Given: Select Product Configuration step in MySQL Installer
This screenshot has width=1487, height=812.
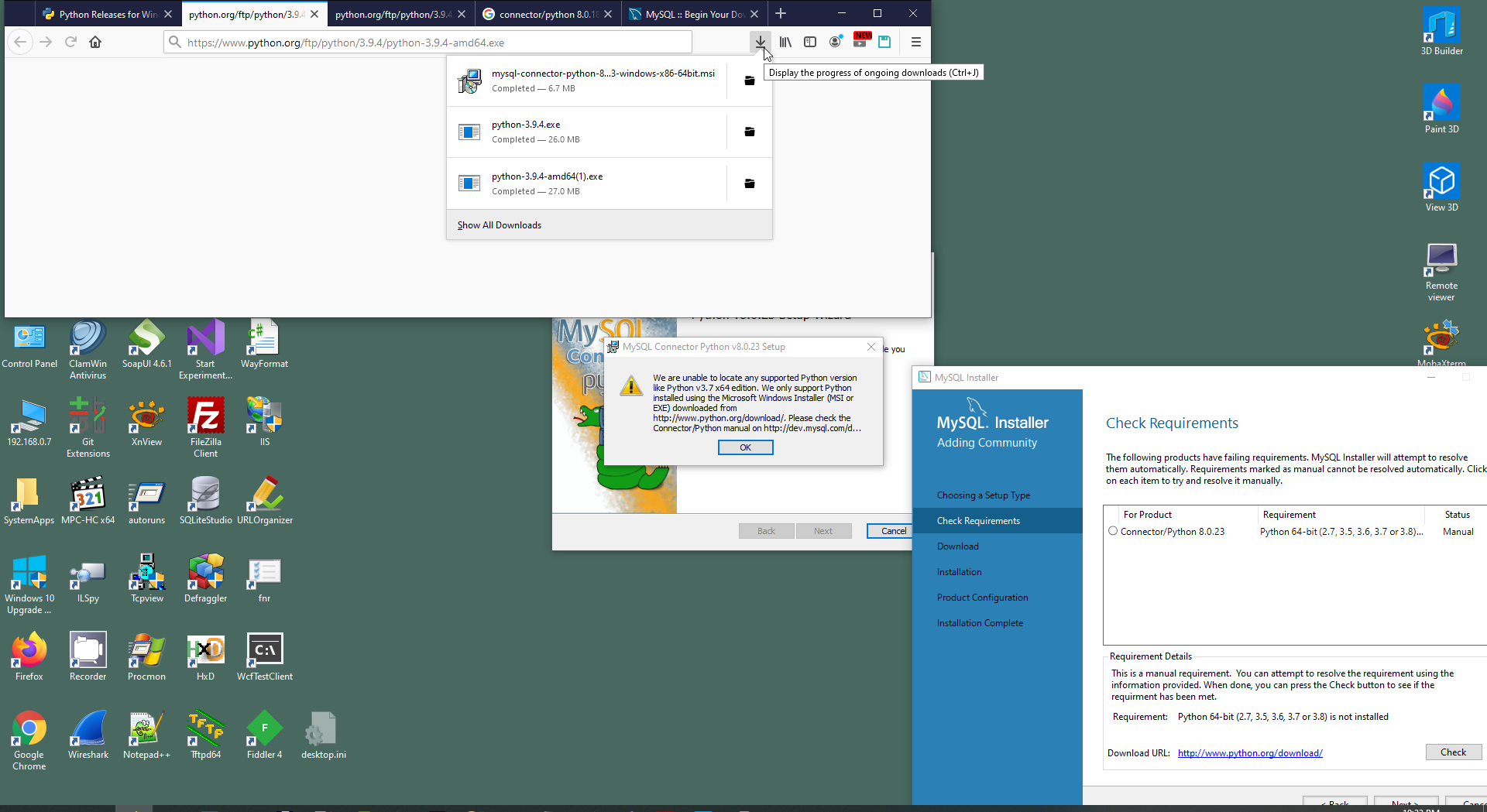Looking at the screenshot, I should click(x=982, y=598).
